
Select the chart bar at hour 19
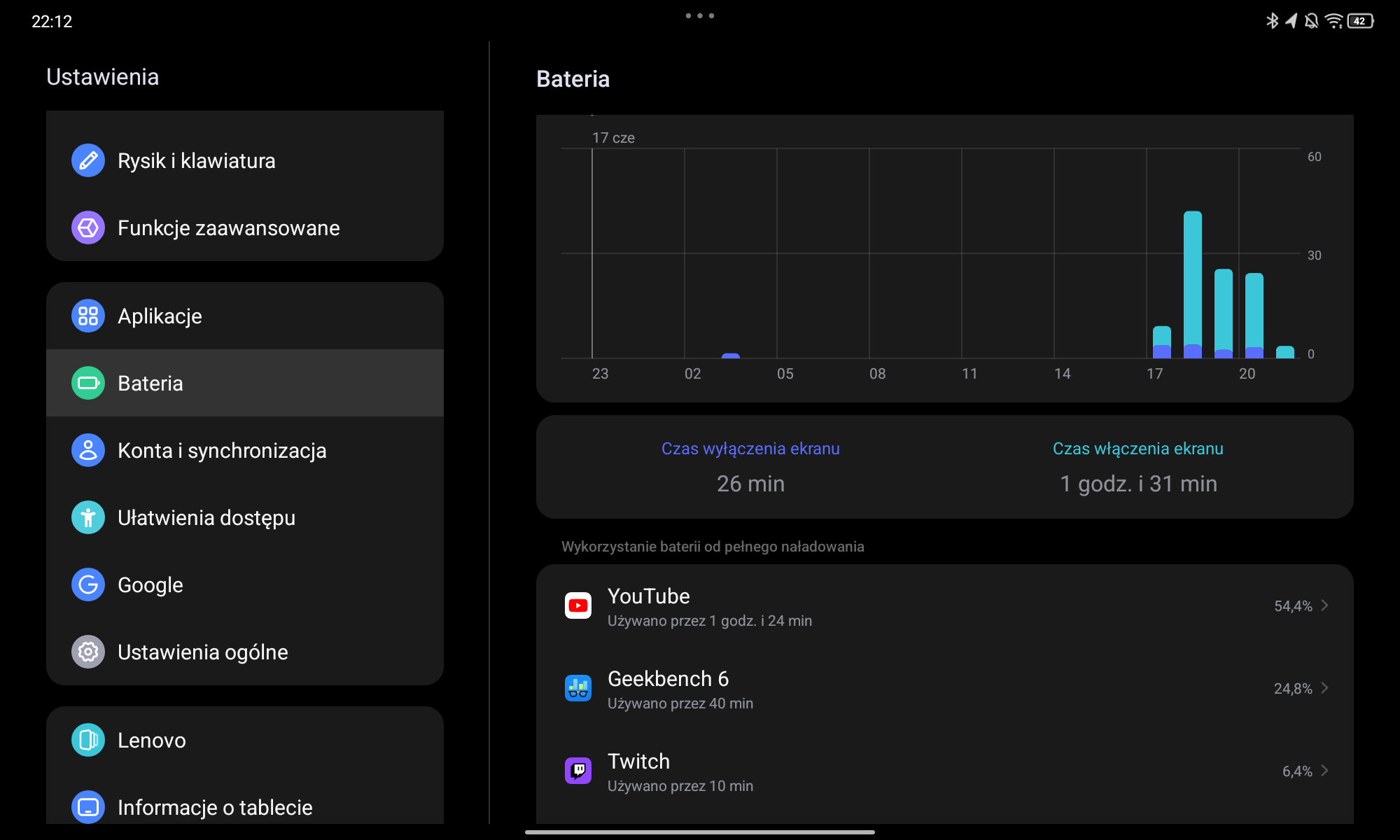click(1224, 314)
